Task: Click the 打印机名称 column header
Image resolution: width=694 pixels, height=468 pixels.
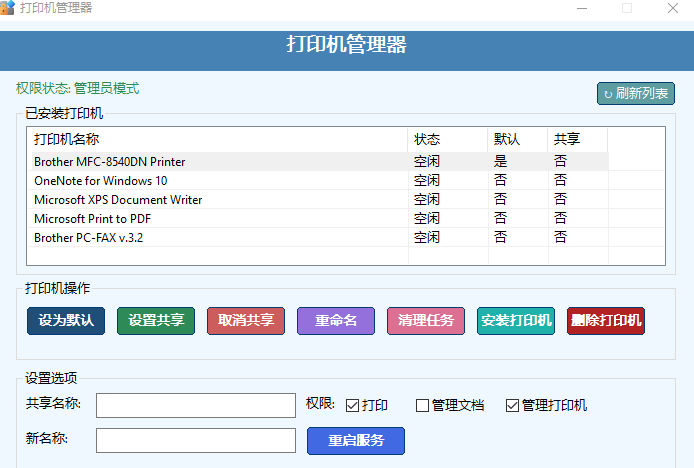Action: coord(67,139)
